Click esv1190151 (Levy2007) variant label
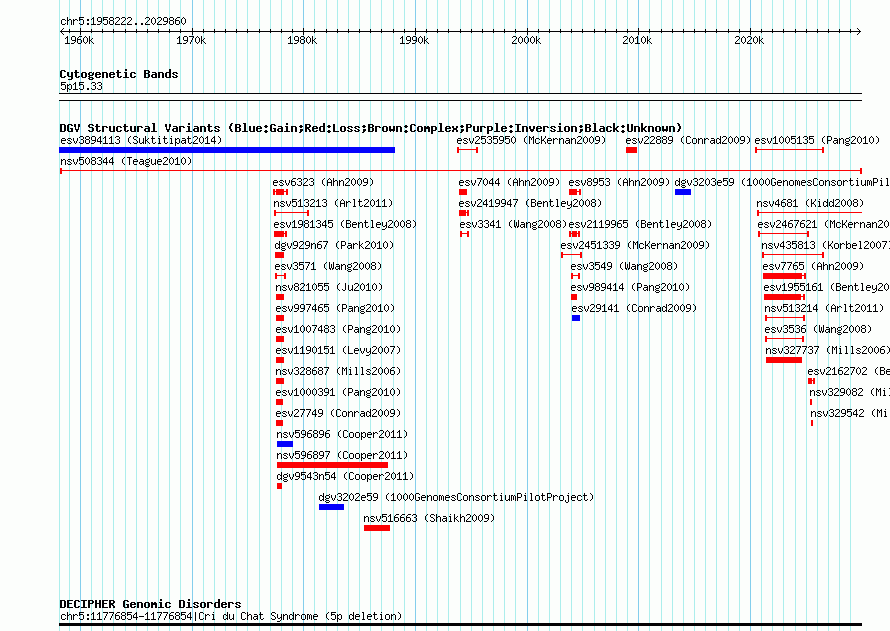The width and height of the screenshot is (890, 631). coord(338,350)
